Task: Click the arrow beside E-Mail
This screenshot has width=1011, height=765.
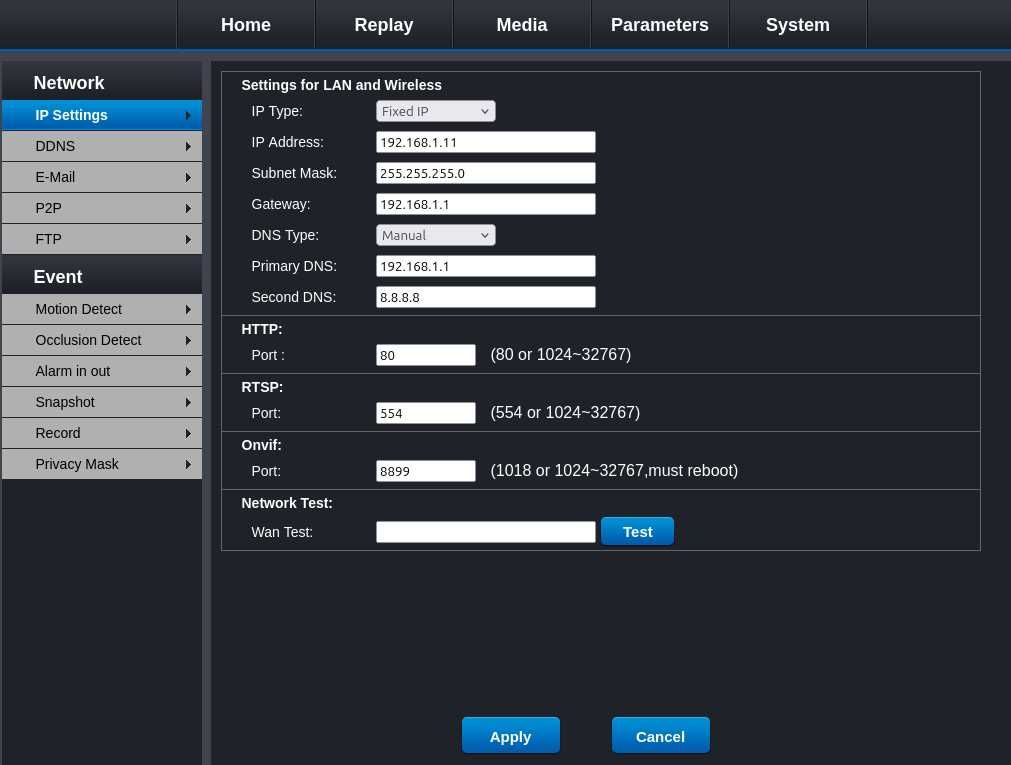Action: click(188, 177)
